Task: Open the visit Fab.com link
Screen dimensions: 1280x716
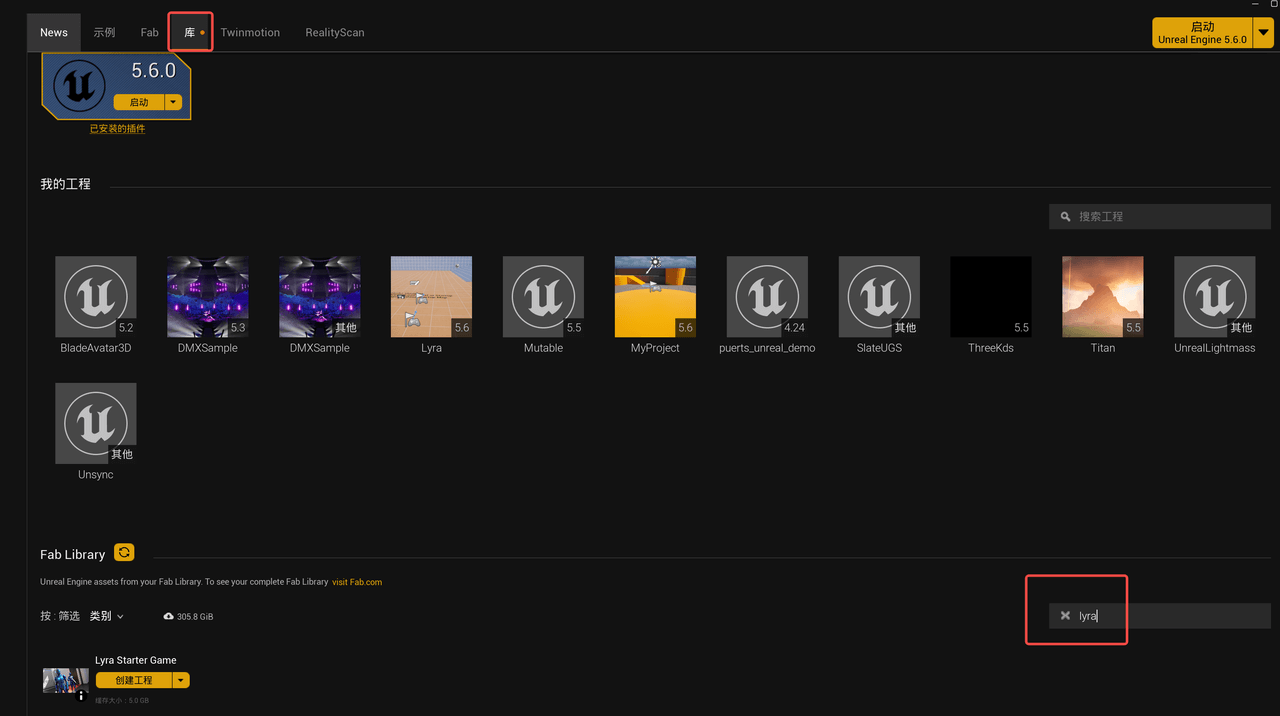Action: pos(357,582)
